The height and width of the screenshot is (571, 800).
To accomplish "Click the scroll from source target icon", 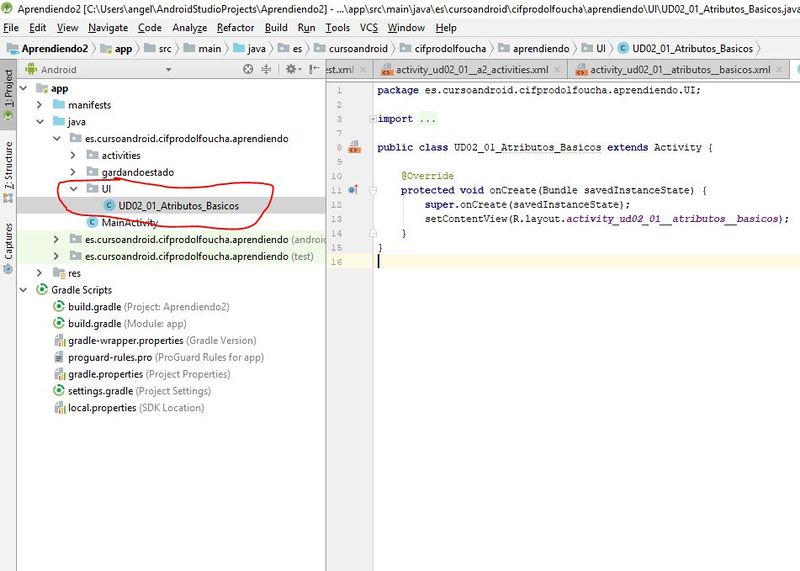I will pyautogui.click(x=248, y=69).
